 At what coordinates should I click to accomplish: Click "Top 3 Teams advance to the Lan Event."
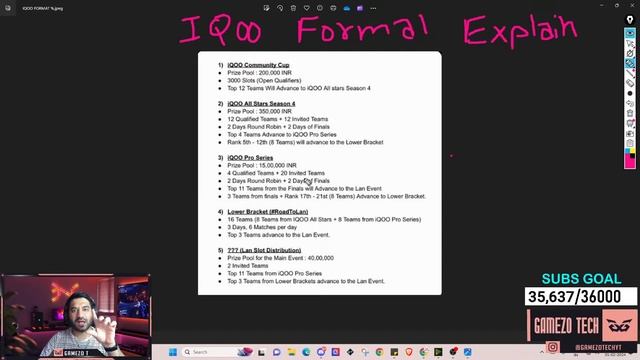[278, 235]
